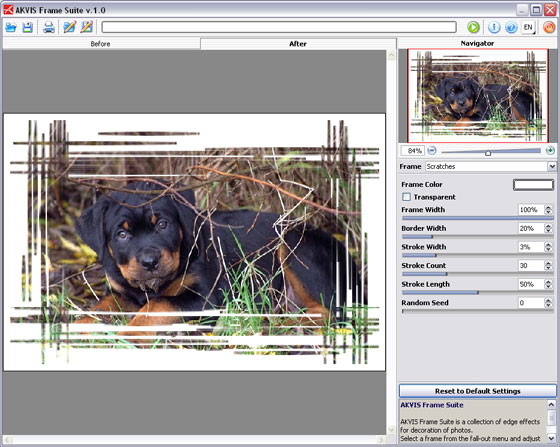Open the program info icon
The width and height of the screenshot is (560, 447).
pos(494,27)
